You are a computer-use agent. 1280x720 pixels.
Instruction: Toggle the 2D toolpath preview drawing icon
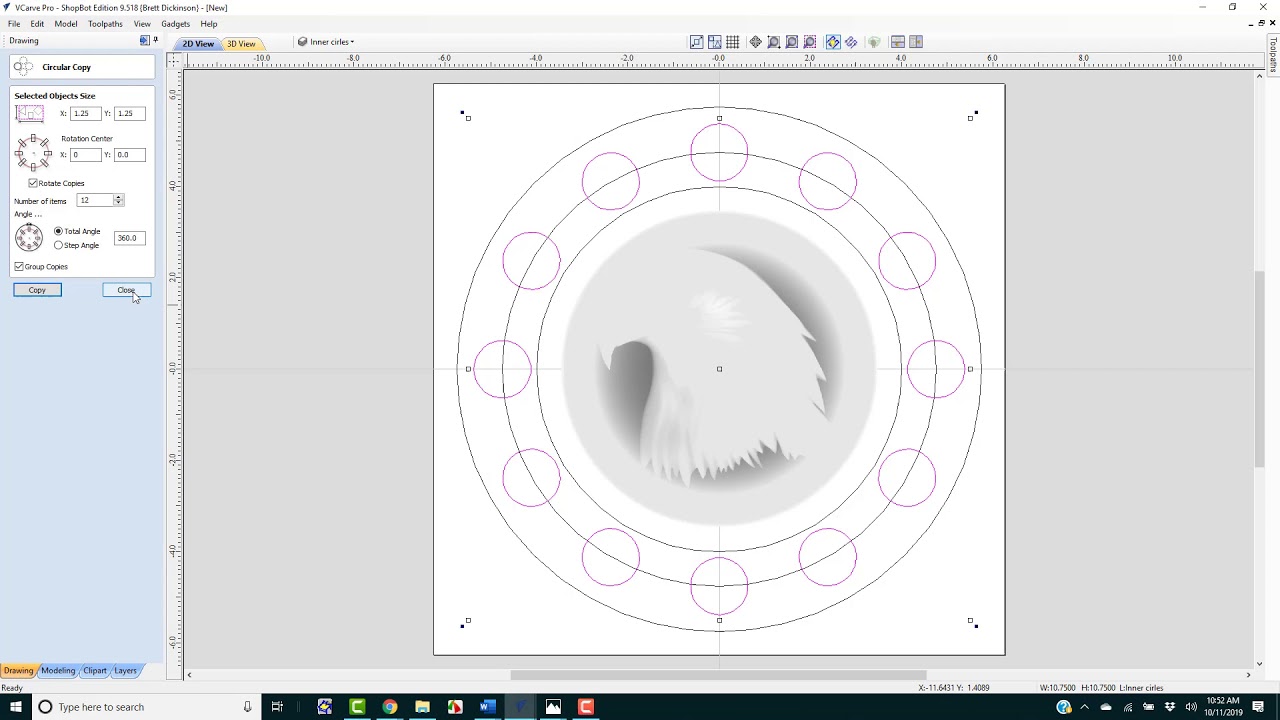click(832, 42)
